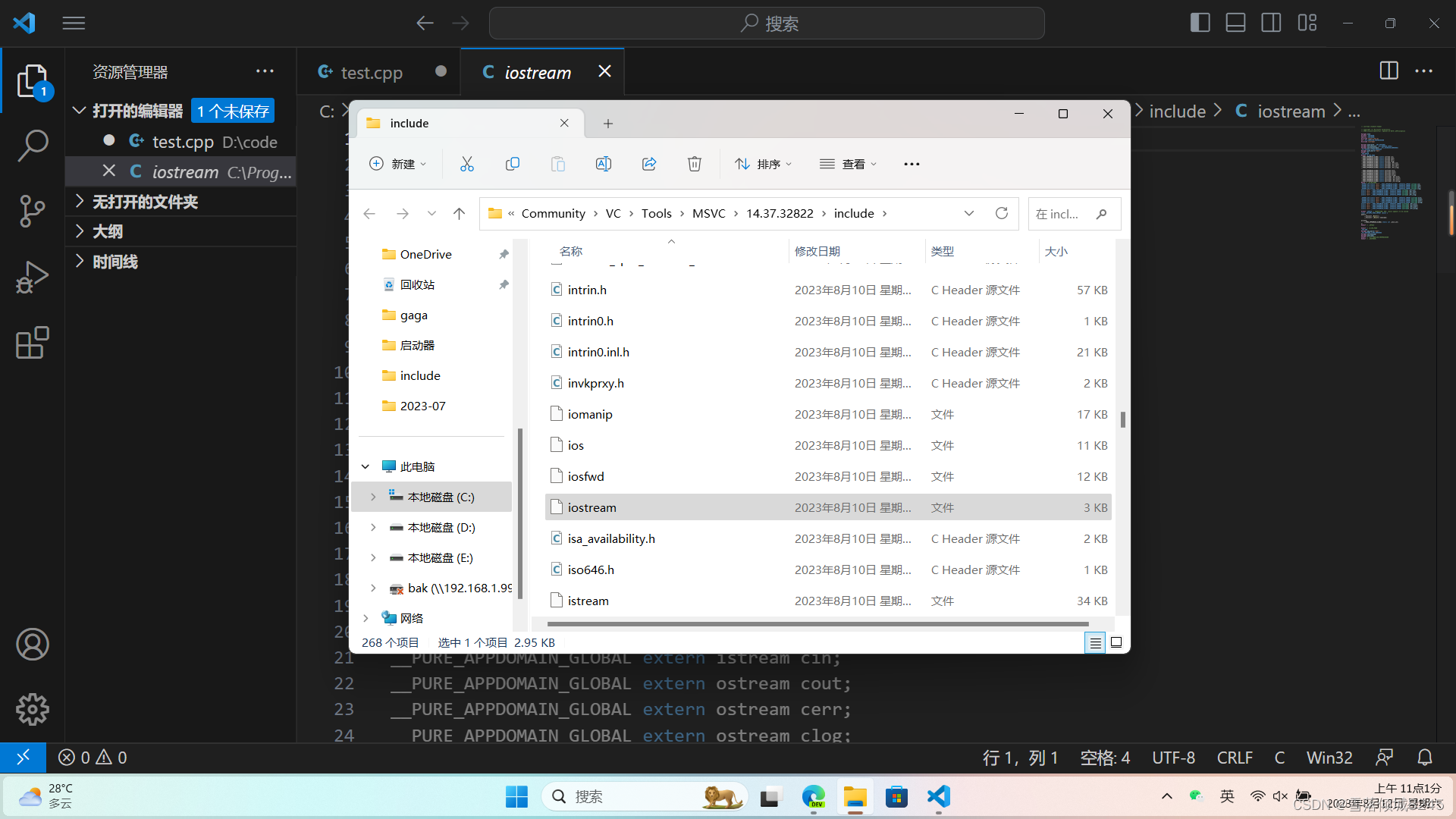
Task: Click the Rename icon in Explorer toolbar
Action: click(604, 164)
